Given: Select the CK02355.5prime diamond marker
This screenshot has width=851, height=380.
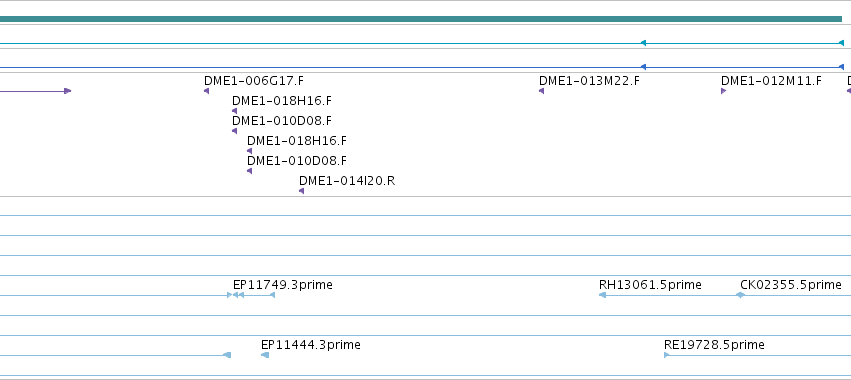Looking at the screenshot, I should coord(740,295).
